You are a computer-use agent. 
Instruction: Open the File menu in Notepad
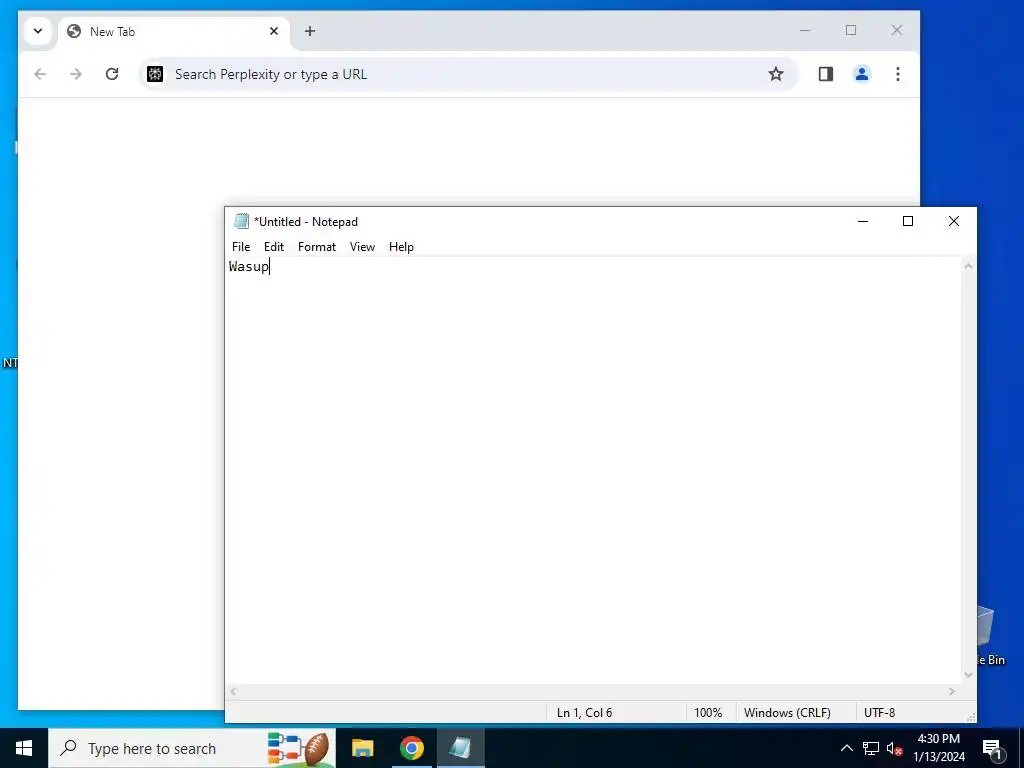(241, 247)
